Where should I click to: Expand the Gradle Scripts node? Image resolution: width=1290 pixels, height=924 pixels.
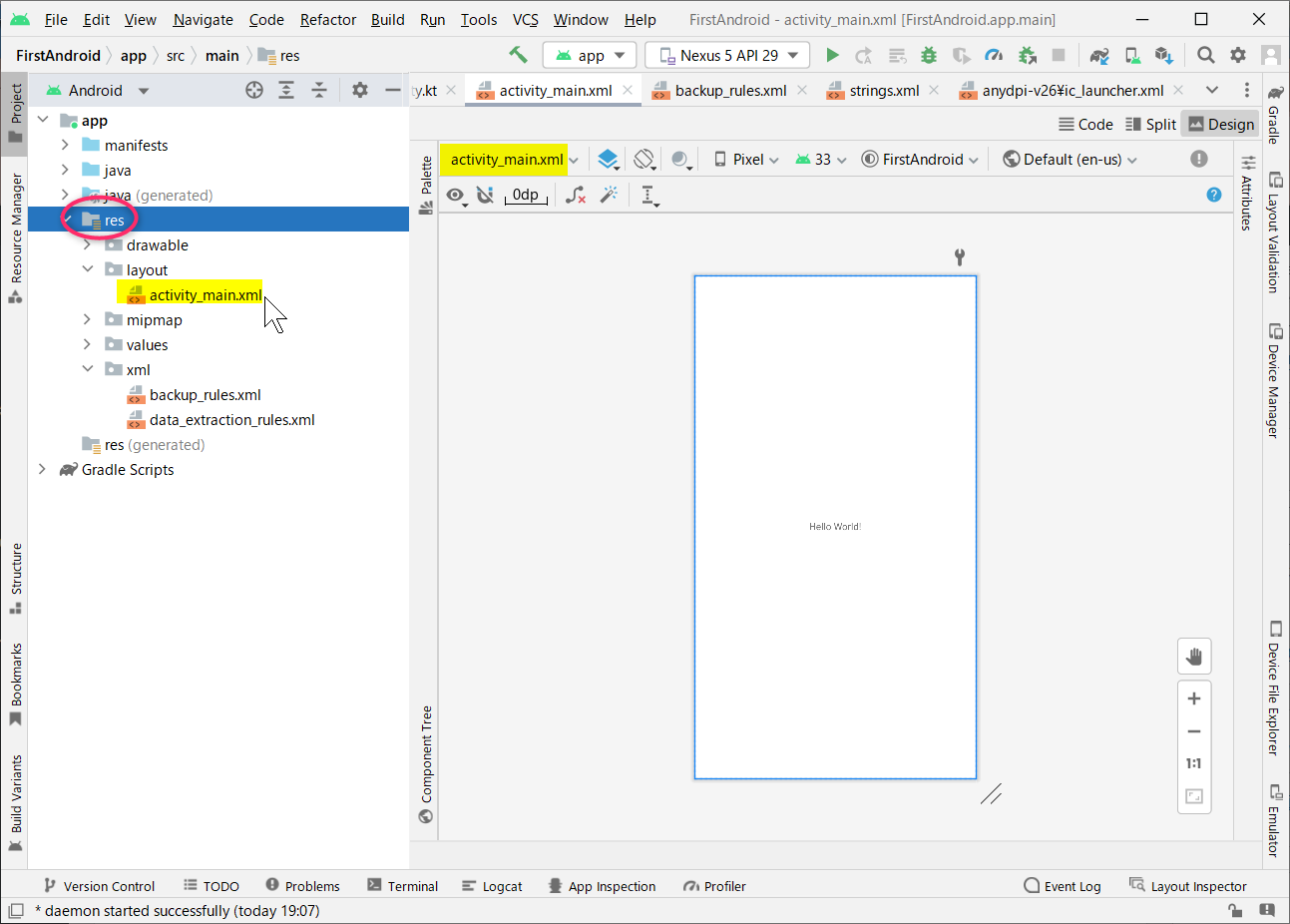pos(42,469)
